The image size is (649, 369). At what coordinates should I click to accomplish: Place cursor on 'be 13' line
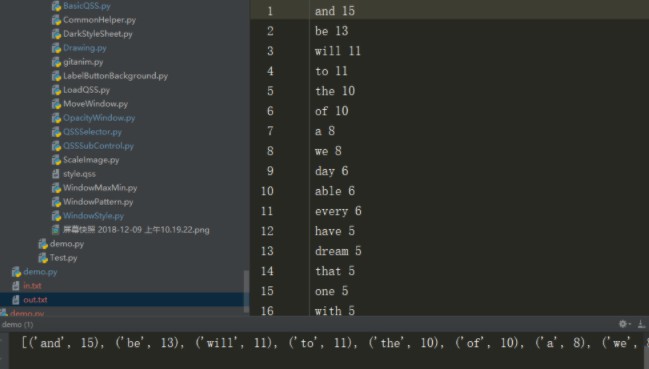tap(331, 31)
